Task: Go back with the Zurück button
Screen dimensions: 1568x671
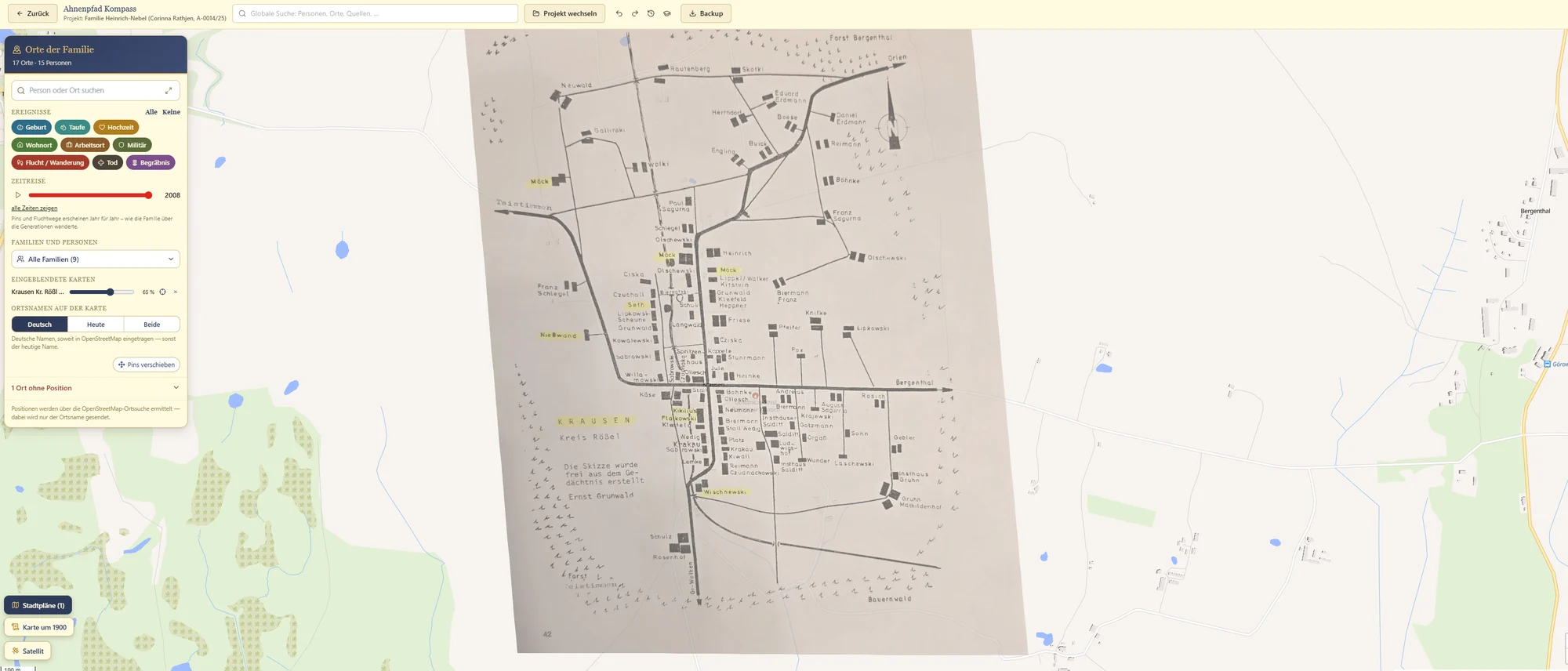Action: (33, 13)
